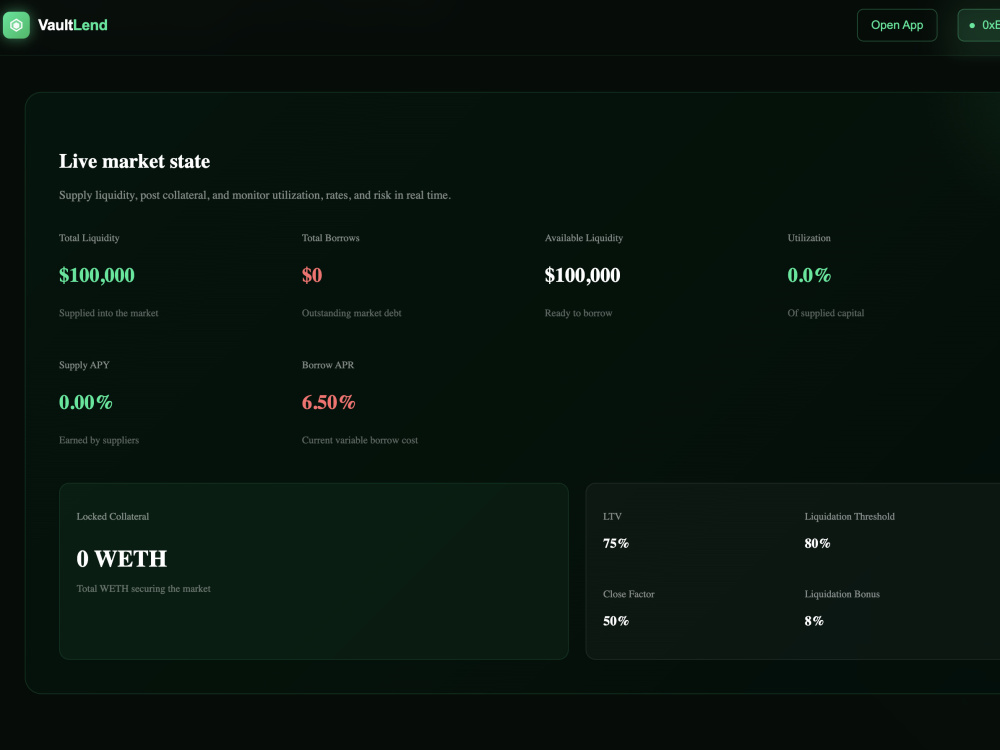Click 'Total WETH securing the market' caption

click(143, 589)
